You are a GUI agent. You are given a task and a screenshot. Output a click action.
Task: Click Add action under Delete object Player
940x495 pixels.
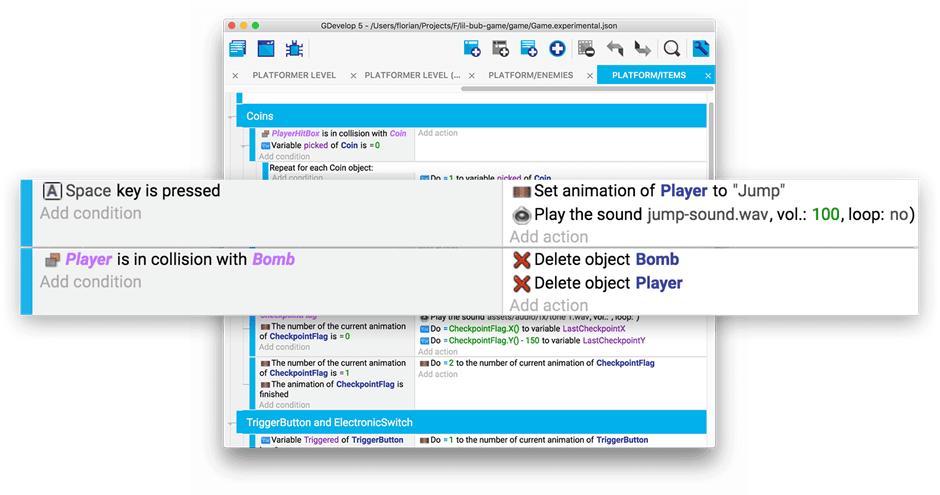click(548, 305)
